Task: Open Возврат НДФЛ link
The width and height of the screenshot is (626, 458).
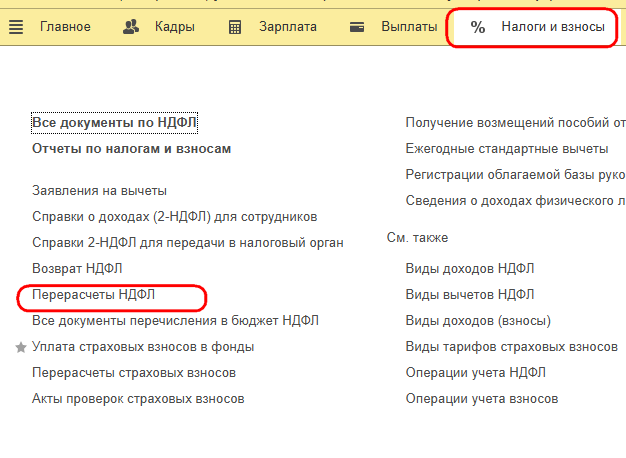Action: pyautogui.click(x=77, y=268)
